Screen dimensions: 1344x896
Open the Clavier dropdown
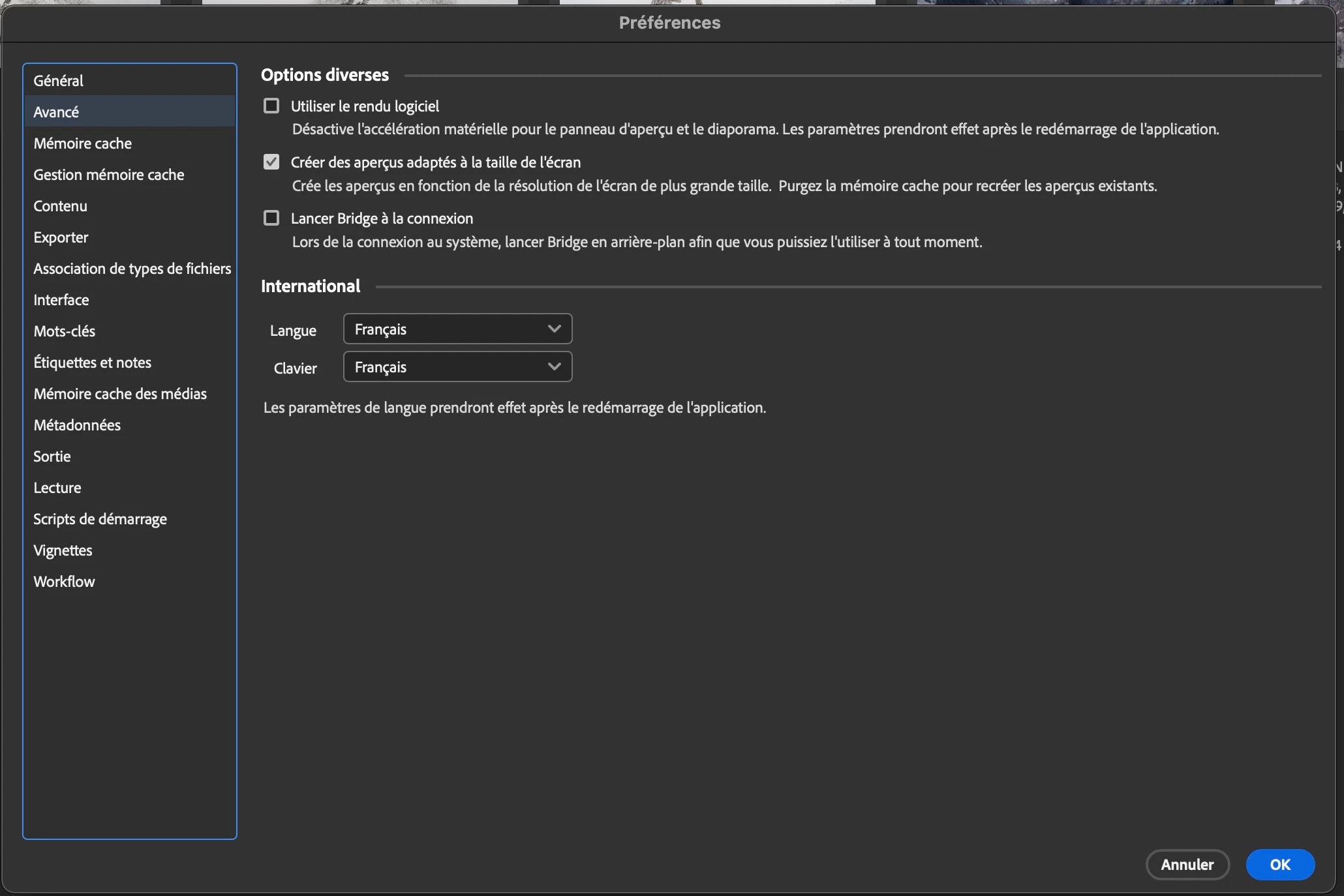pyautogui.click(x=457, y=367)
